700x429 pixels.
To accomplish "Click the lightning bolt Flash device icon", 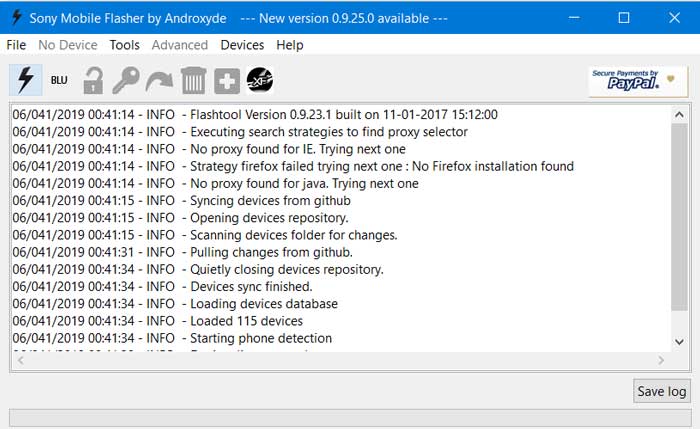I will (26, 80).
